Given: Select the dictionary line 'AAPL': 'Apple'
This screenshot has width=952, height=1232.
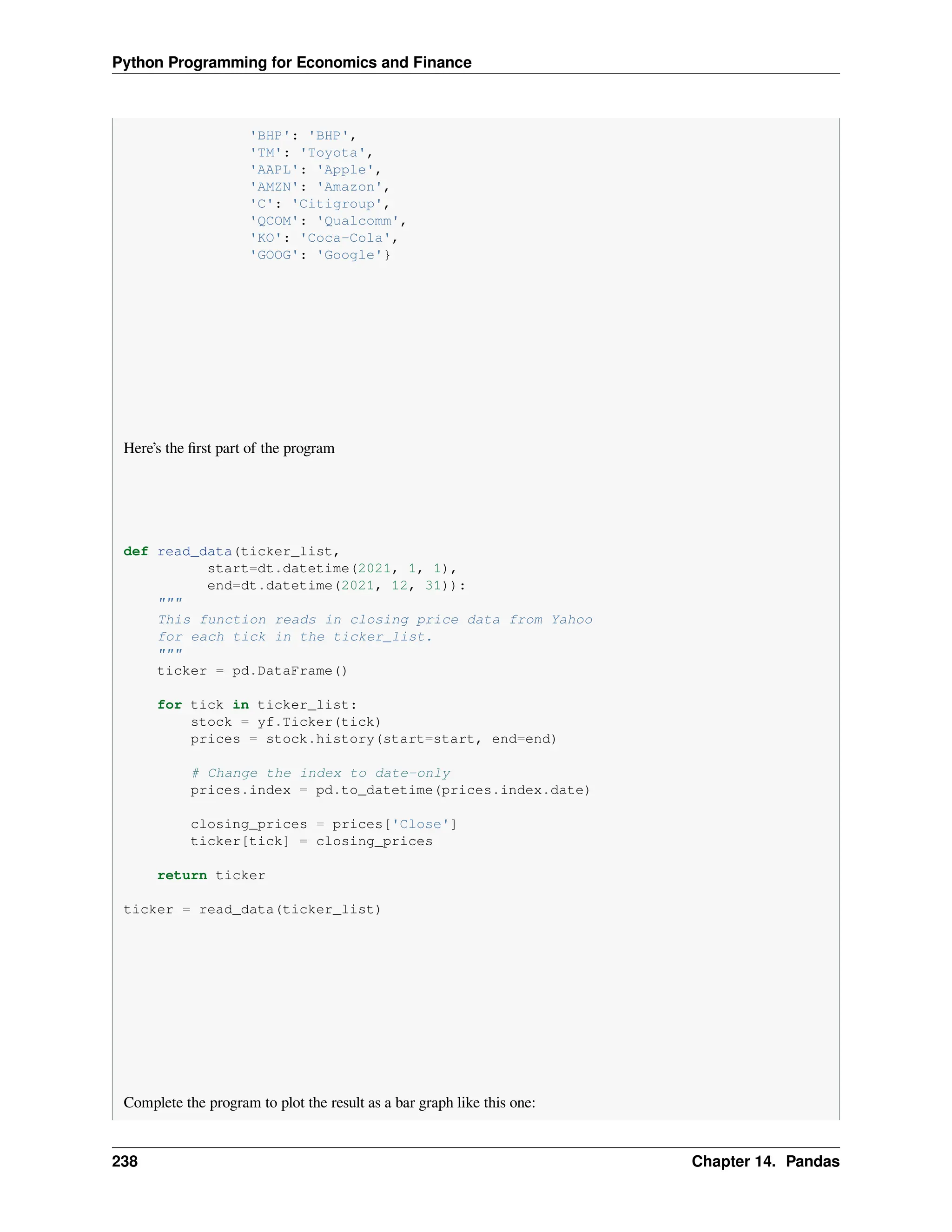Looking at the screenshot, I should pyautogui.click(x=316, y=170).
